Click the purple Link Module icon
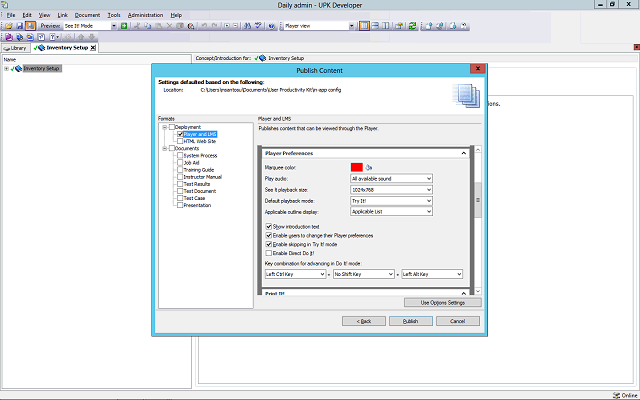The width and height of the screenshot is (640, 400). [x=9, y=37]
